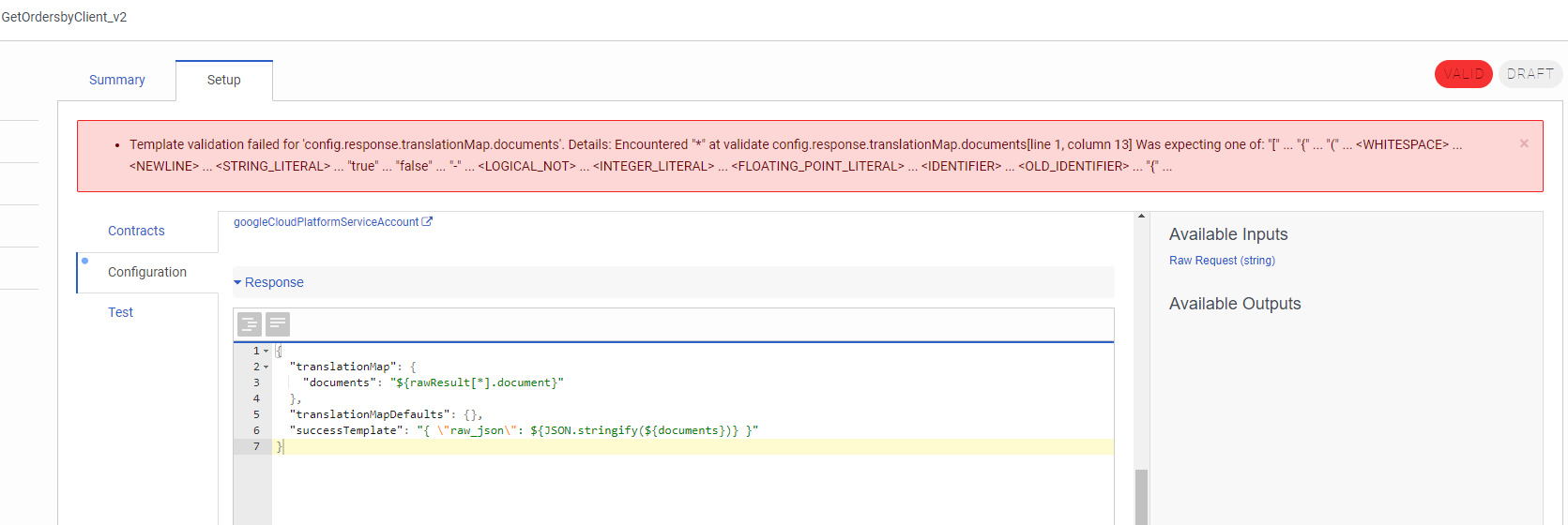Click the VALID status badge
This screenshot has height=525, width=1568.
[1463, 74]
